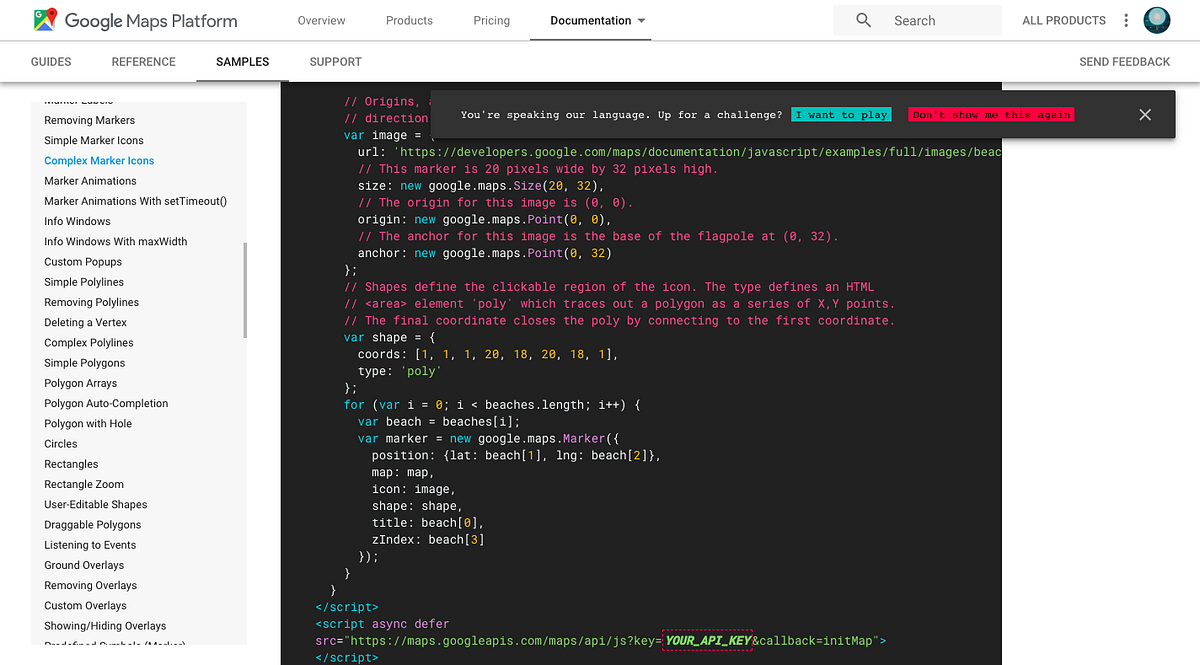Open the Complex Polylines sample
Viewport: 1200px width, 665px height.
point(89,342)
